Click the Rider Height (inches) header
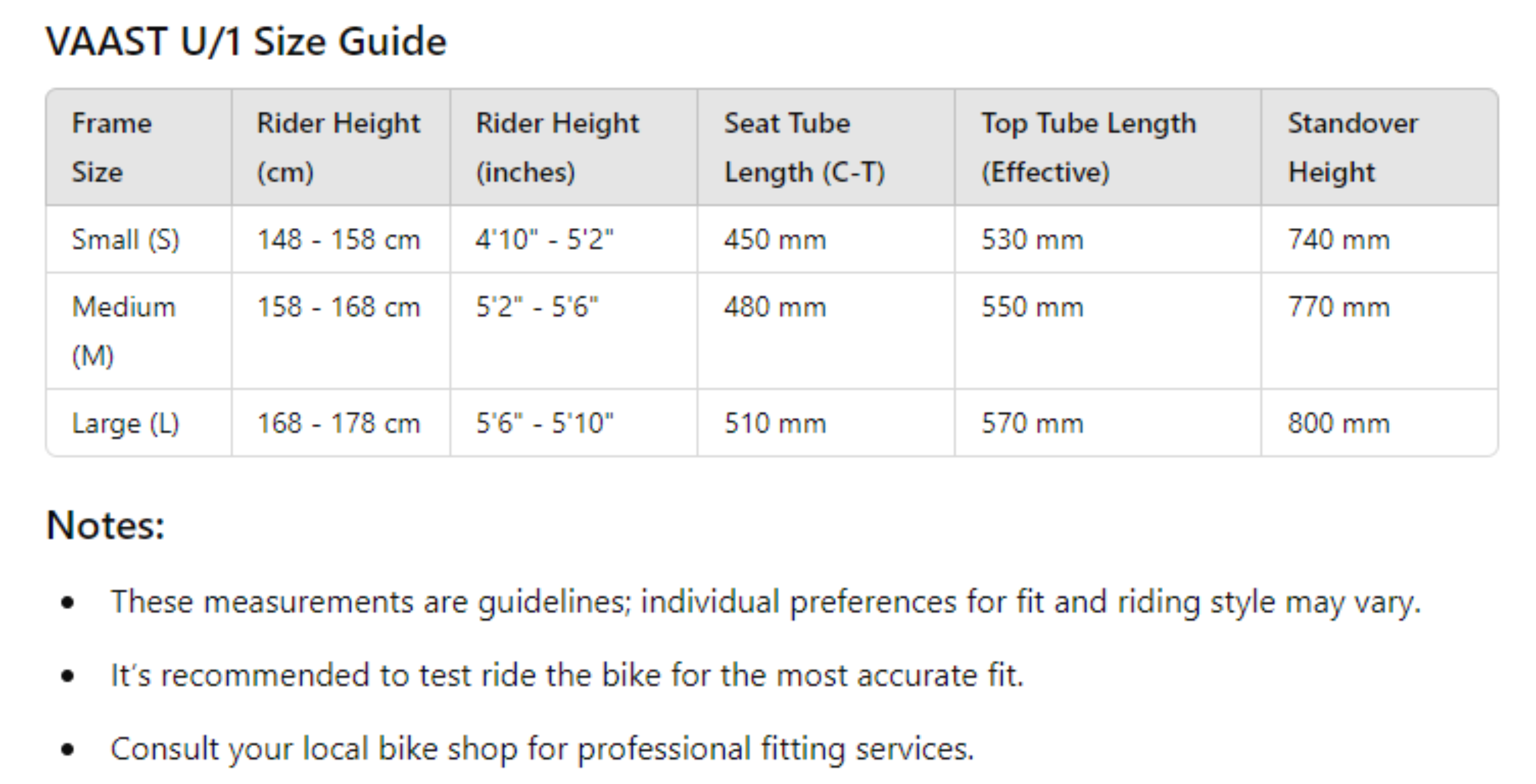 [x=557, y=147]
